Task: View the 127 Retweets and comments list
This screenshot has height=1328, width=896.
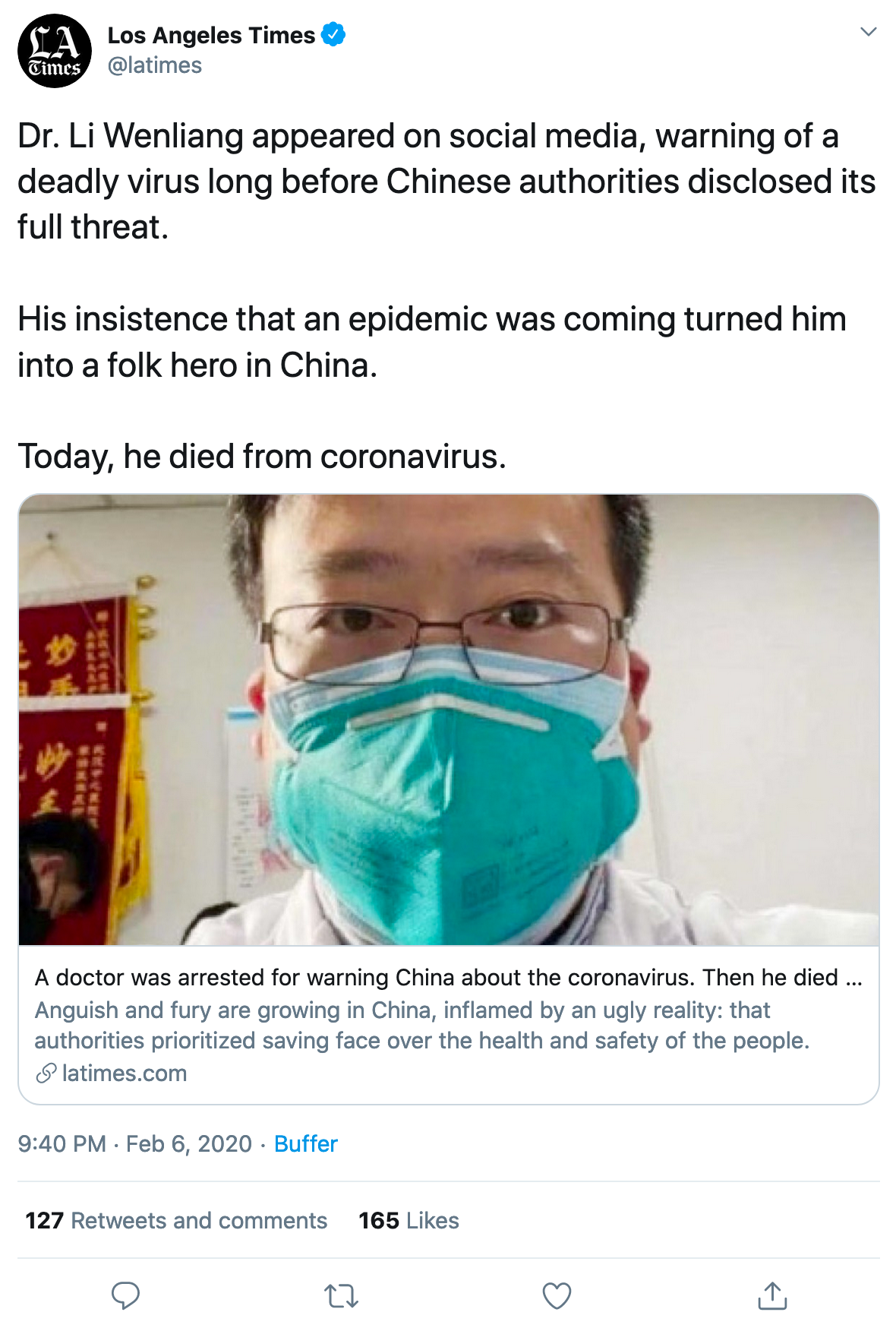Action: click(176, 1220)
